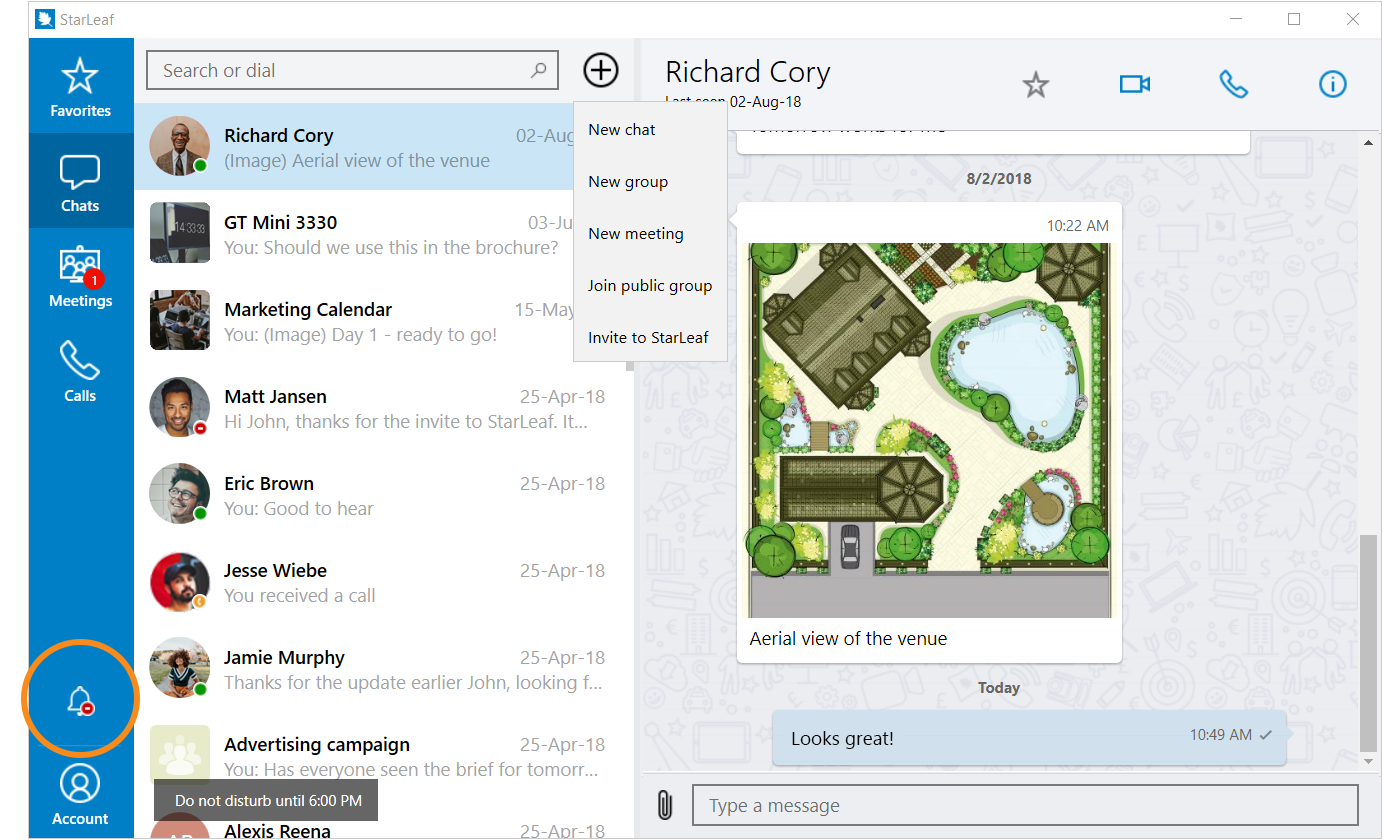Image resolution: width=1383 pixels, height=840 pixels.
Task: Click the chat pane vertical scrollbar
Action: (1368, 640)
